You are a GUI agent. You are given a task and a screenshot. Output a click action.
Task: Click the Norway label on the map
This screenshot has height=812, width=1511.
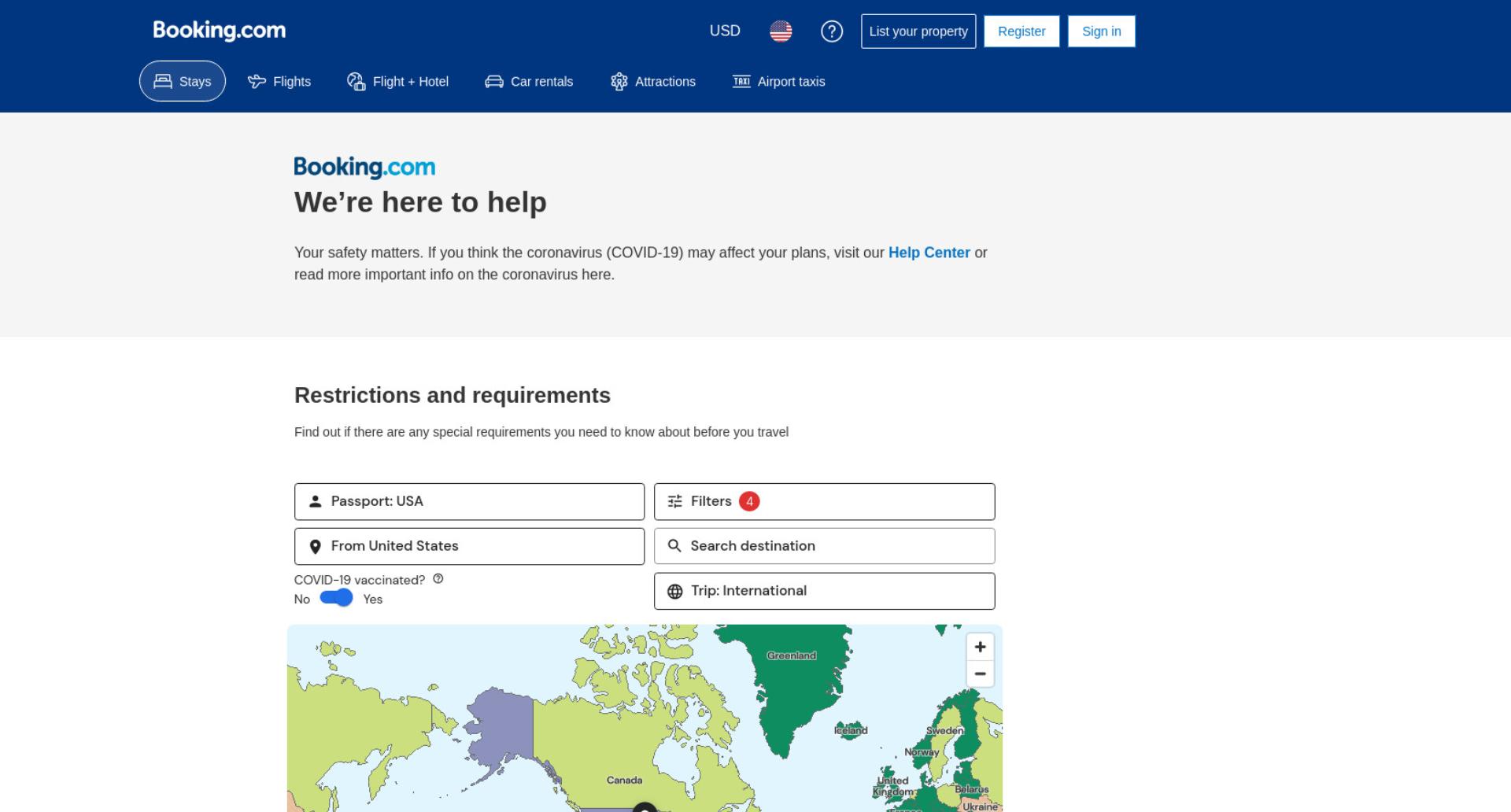[x=922, y=752]
